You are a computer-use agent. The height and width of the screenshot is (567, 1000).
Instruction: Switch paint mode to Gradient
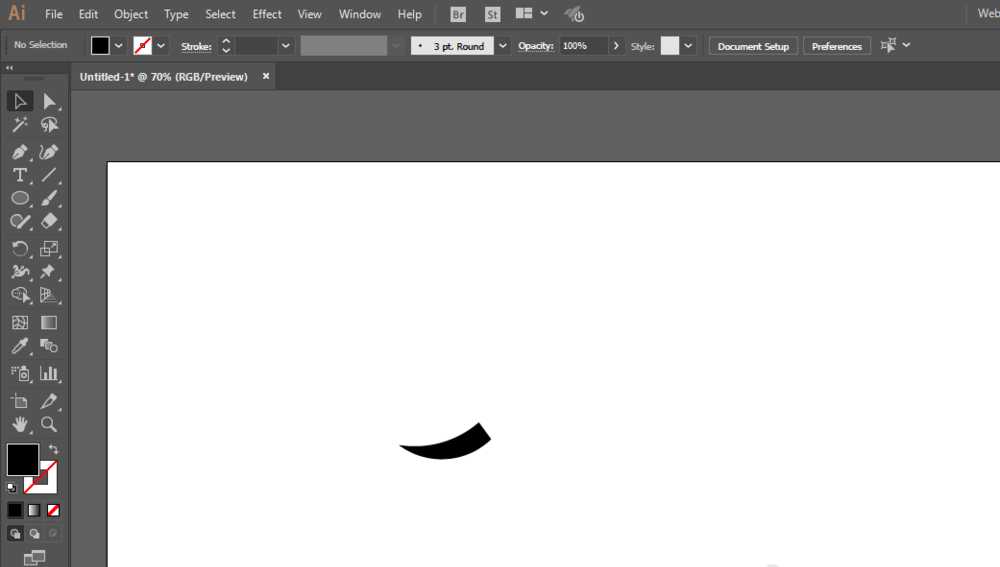pyautogui.click(x=34, y=510)
